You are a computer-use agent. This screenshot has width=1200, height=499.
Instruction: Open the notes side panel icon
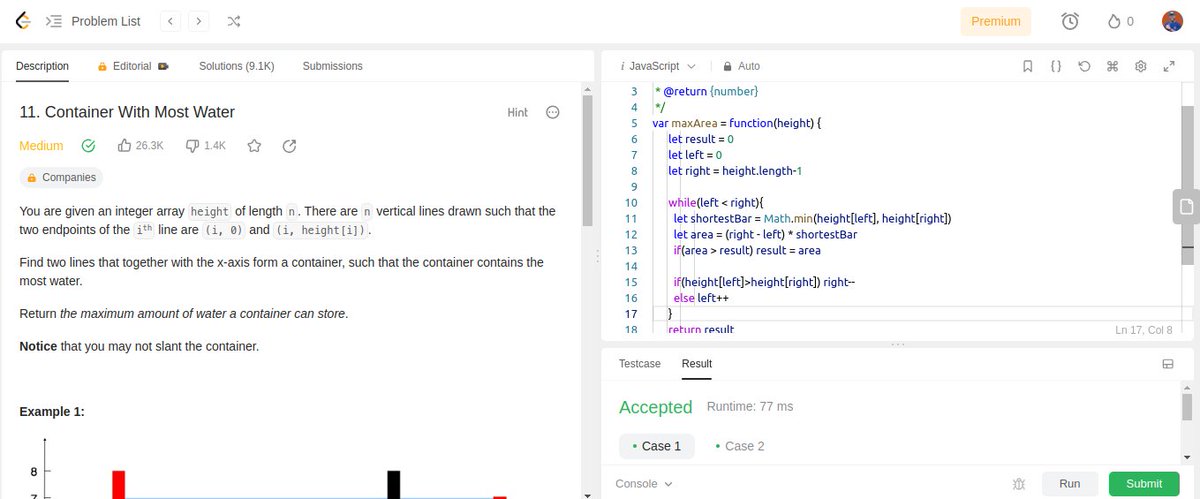1186,206
